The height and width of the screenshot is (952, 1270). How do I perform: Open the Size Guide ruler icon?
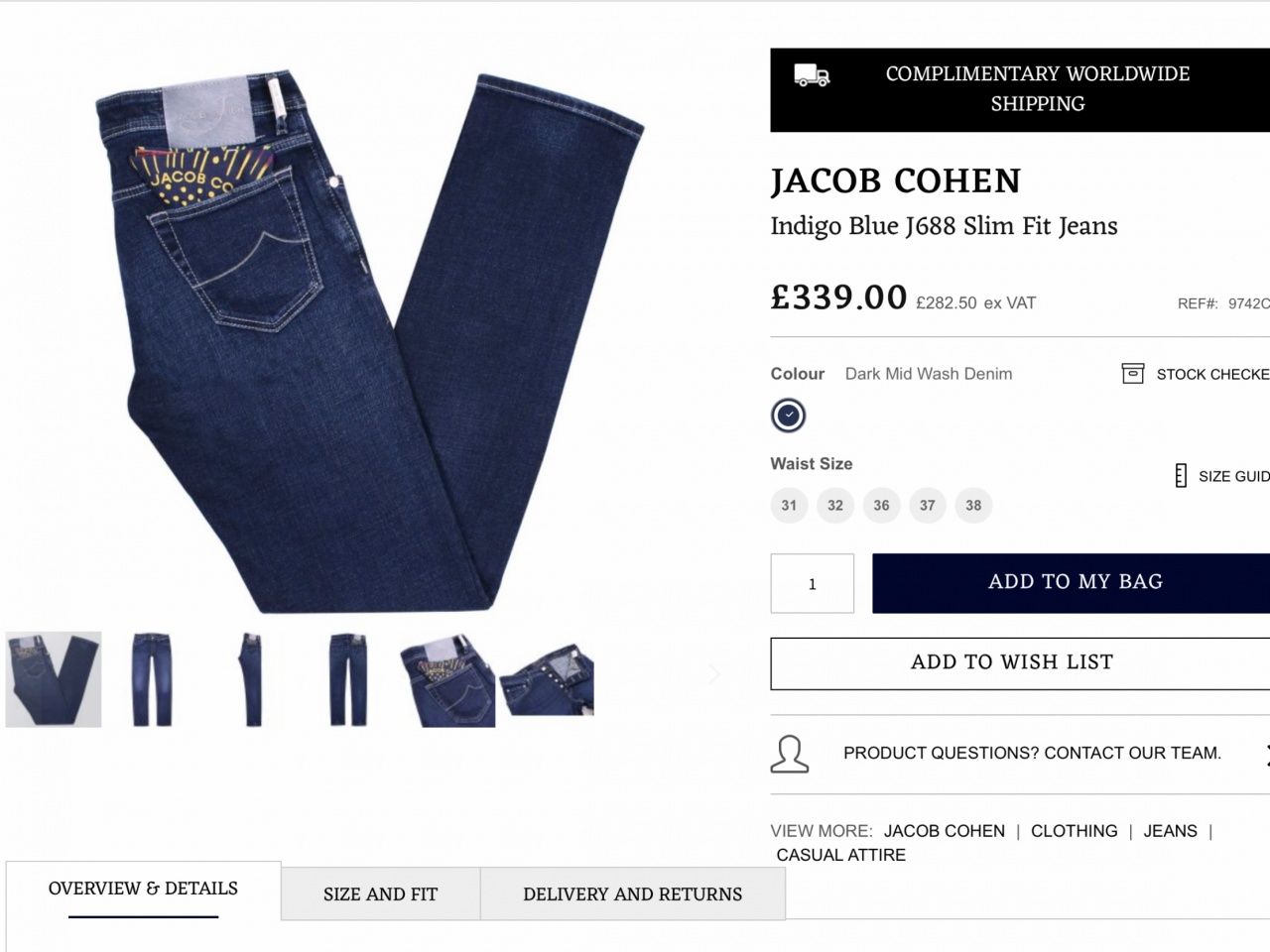click(x=1180, y=476)
